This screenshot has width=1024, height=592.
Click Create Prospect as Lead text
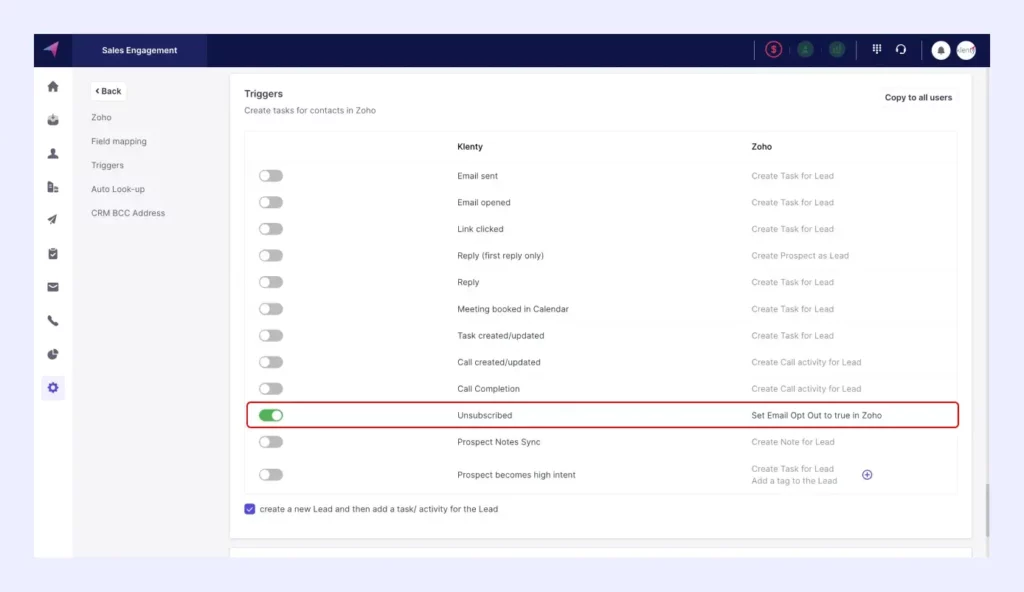(x=800, y=255)
